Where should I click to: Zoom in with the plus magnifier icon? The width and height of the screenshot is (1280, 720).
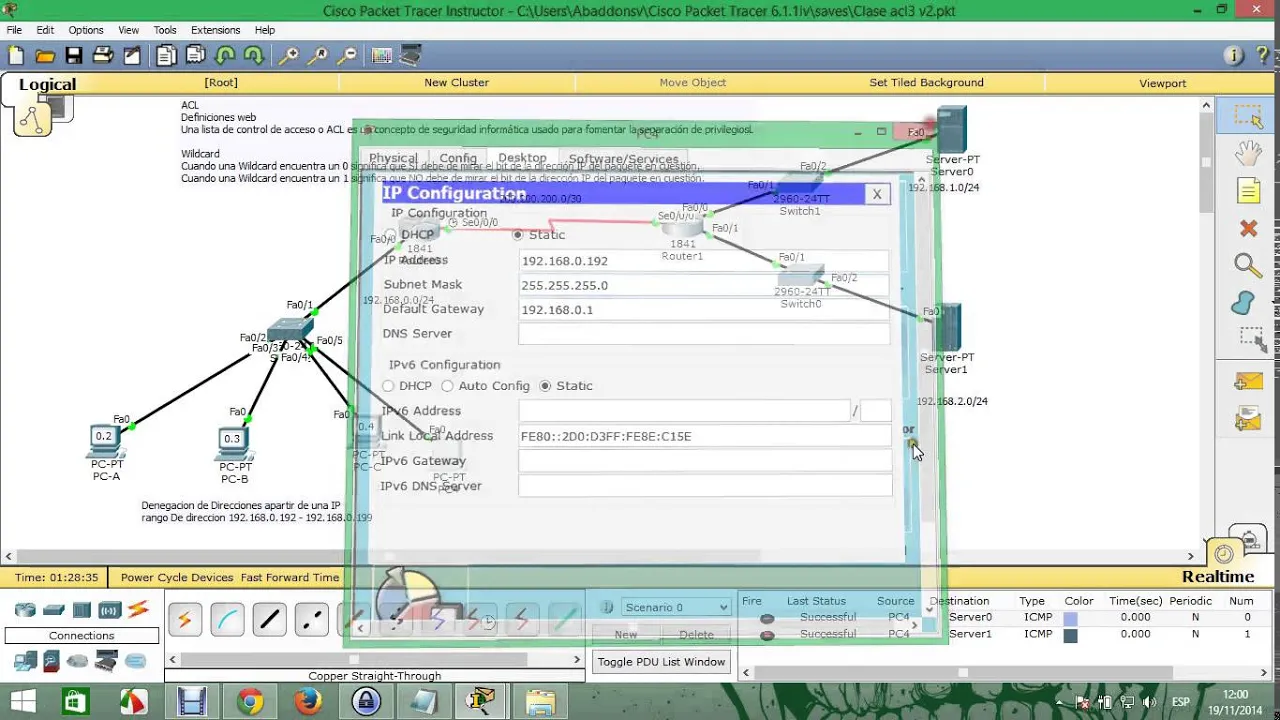289,56
